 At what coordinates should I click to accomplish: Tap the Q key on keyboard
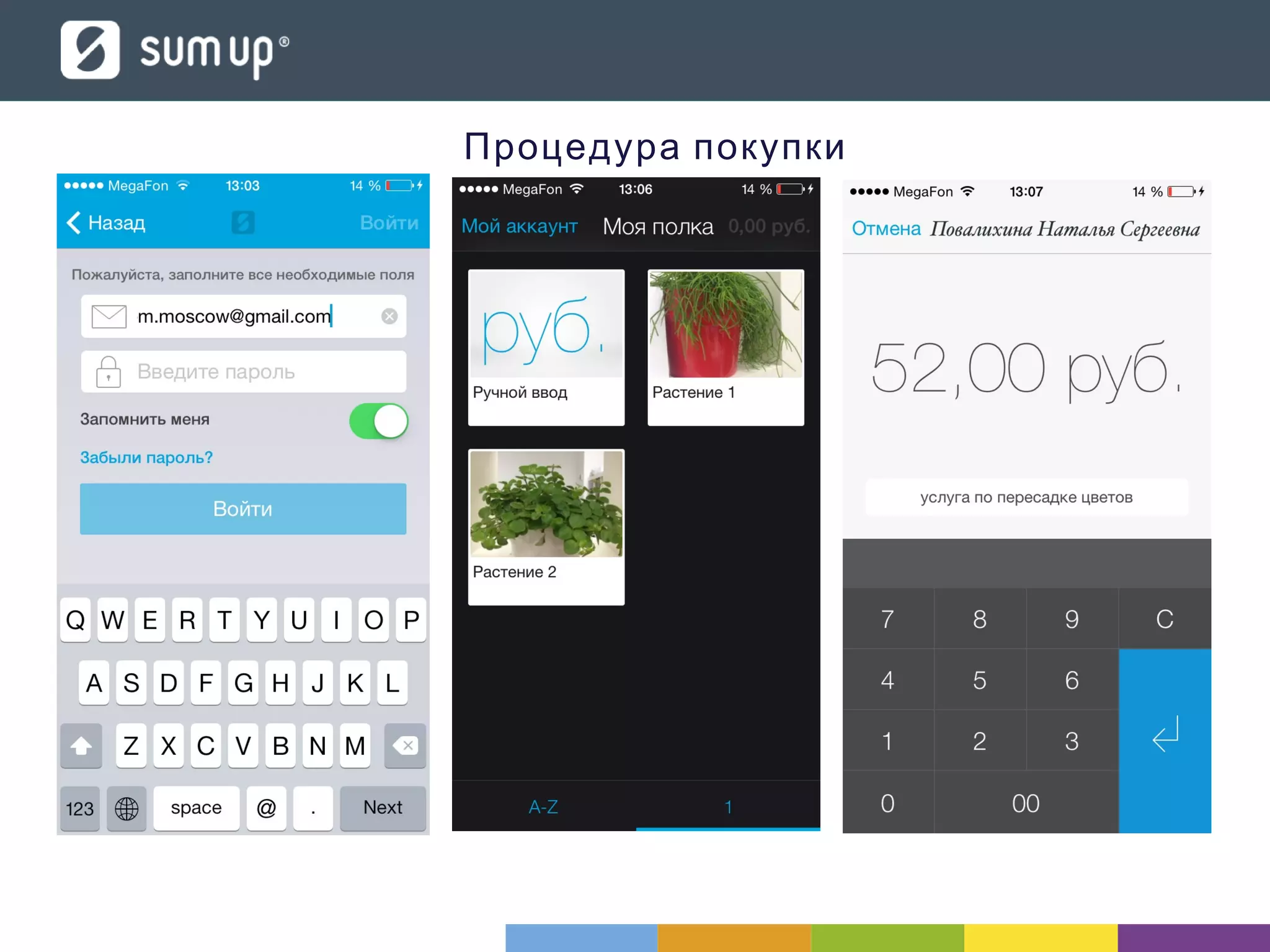pyautogui.click(x=76, y=620)
